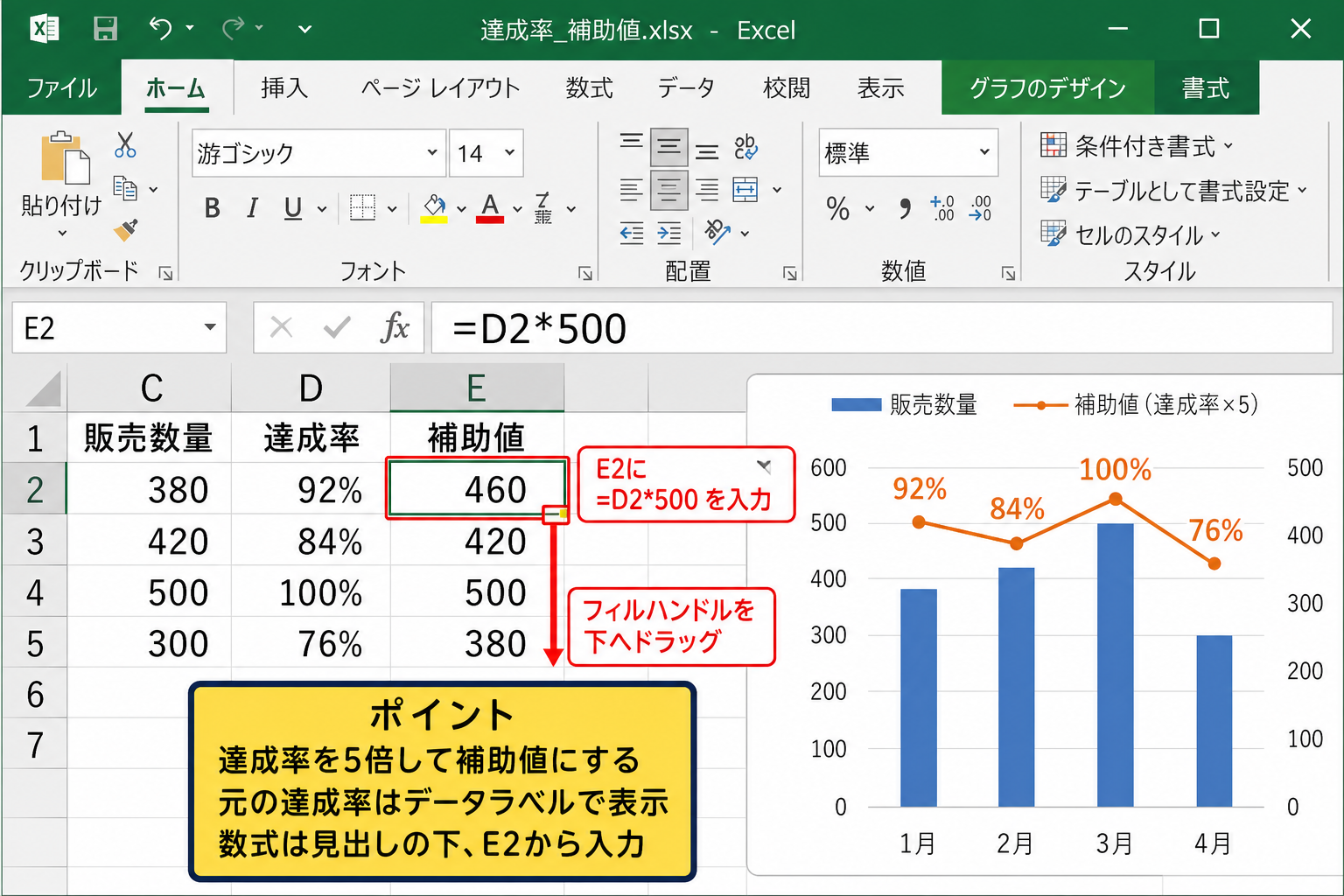Click the Save icon in title bar
The height and width of the screenshot is (896, 1344).
tap(105, 29)
